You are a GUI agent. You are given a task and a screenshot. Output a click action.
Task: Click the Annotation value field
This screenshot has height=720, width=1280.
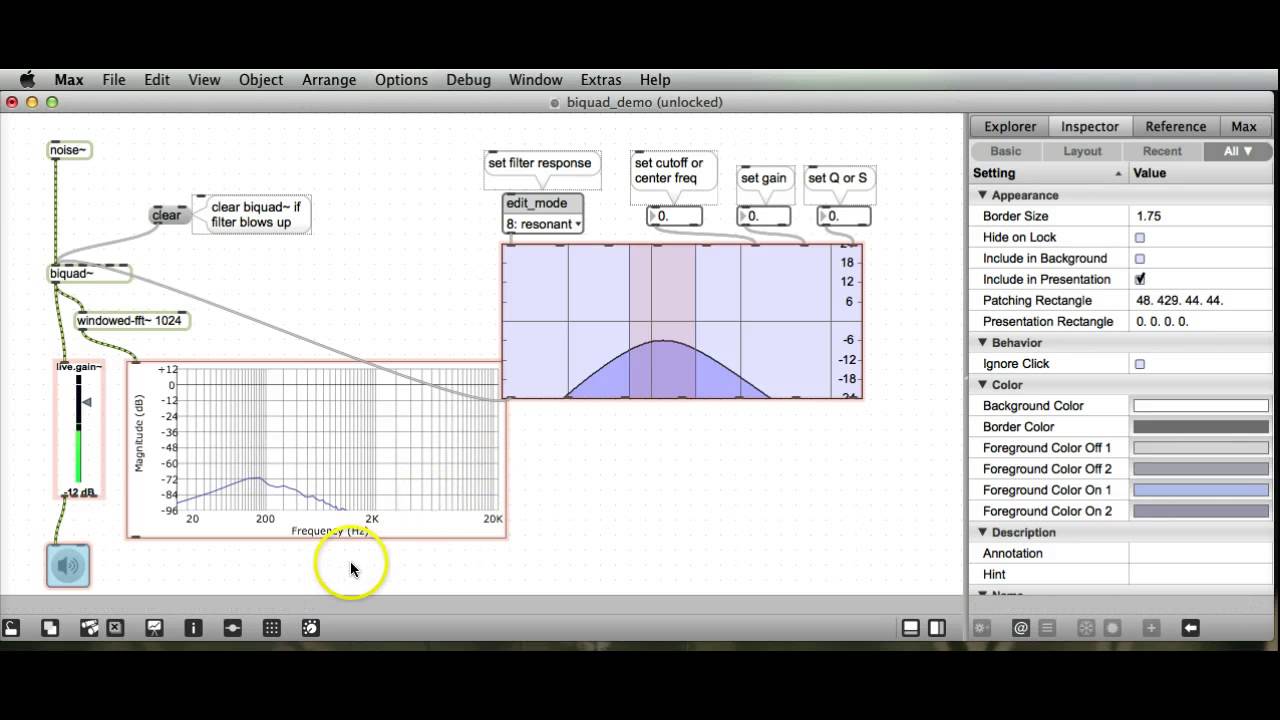(1200, 553)
